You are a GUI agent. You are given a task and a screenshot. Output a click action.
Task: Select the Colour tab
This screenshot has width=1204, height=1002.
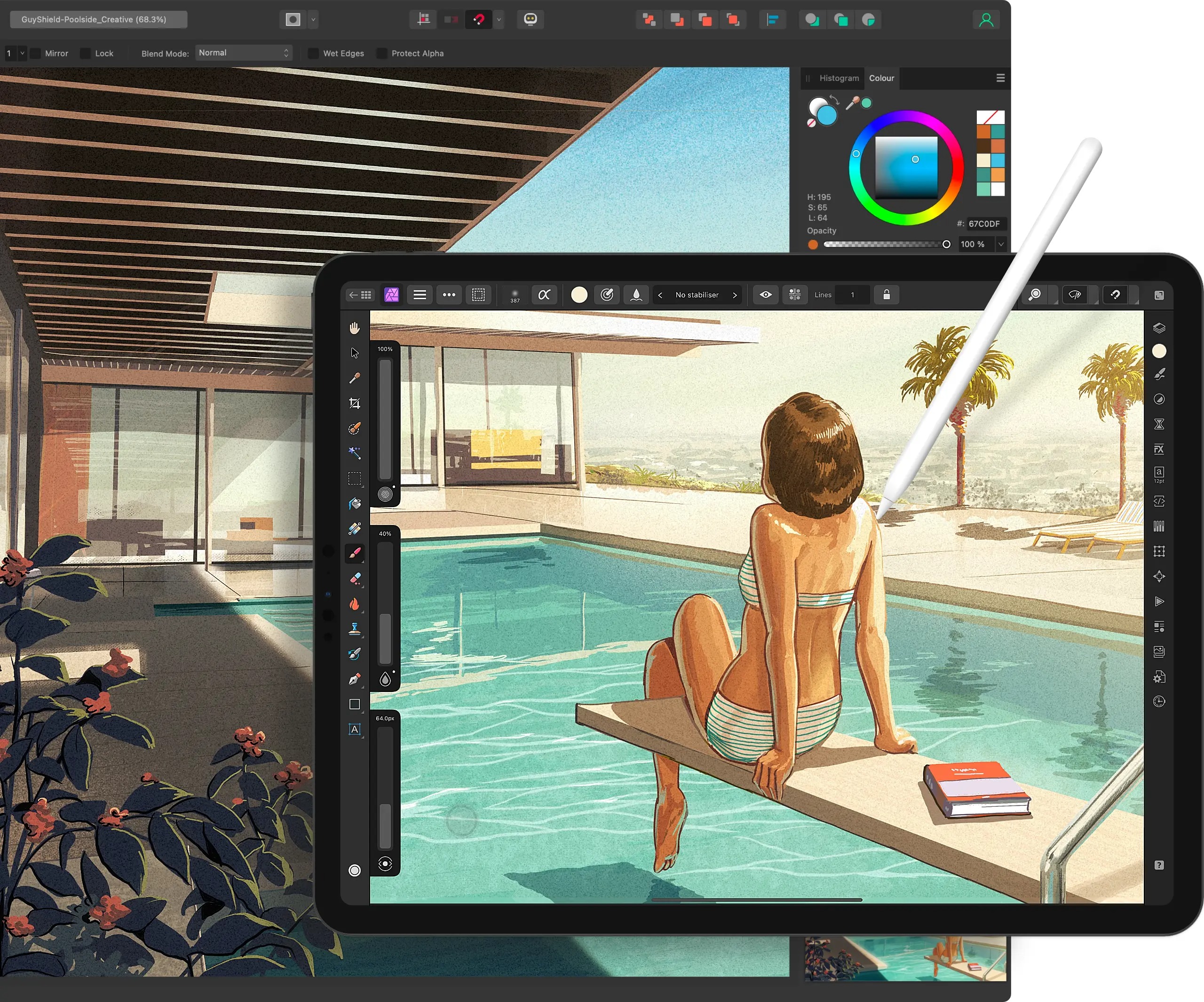(x=882, y=78)
